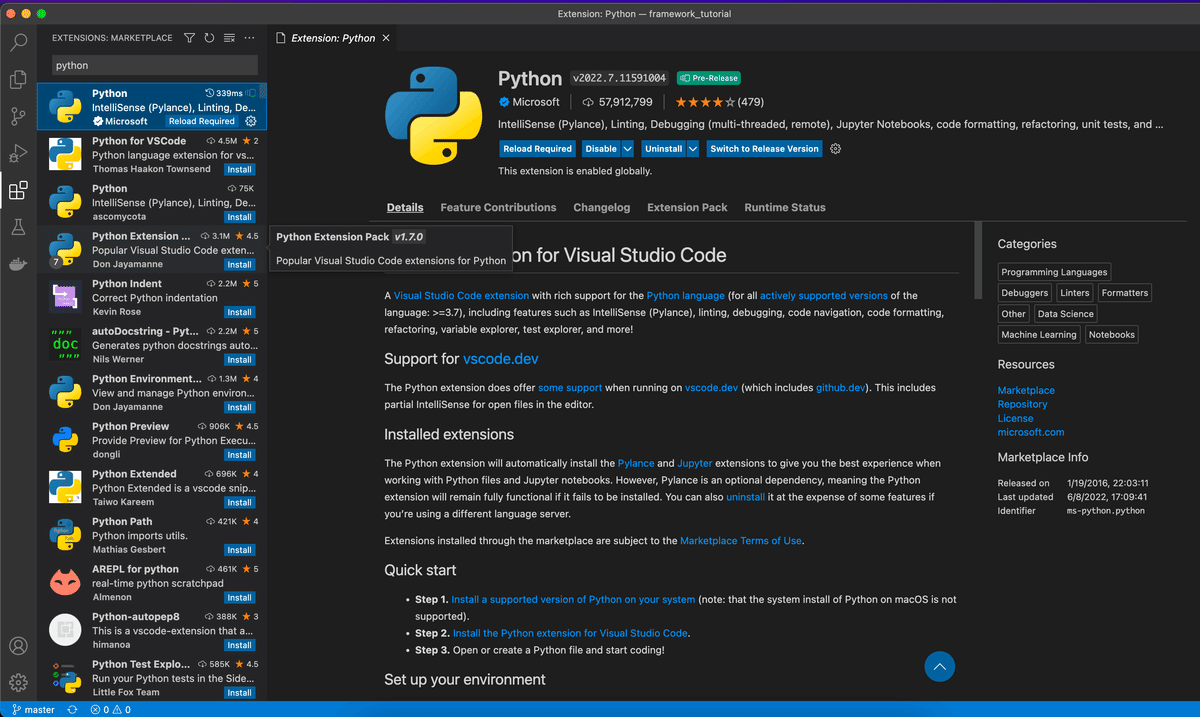Click the Disable button

(x=601, y=149)
